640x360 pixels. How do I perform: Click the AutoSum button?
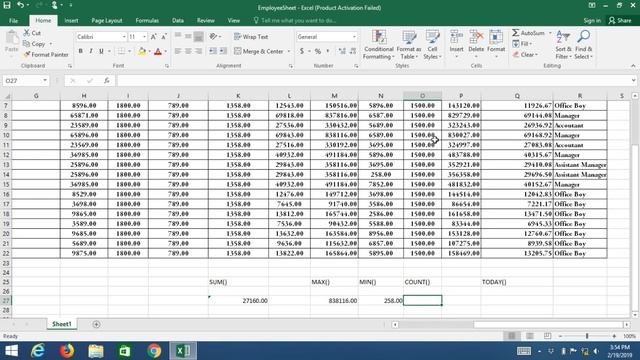[529, 33]
